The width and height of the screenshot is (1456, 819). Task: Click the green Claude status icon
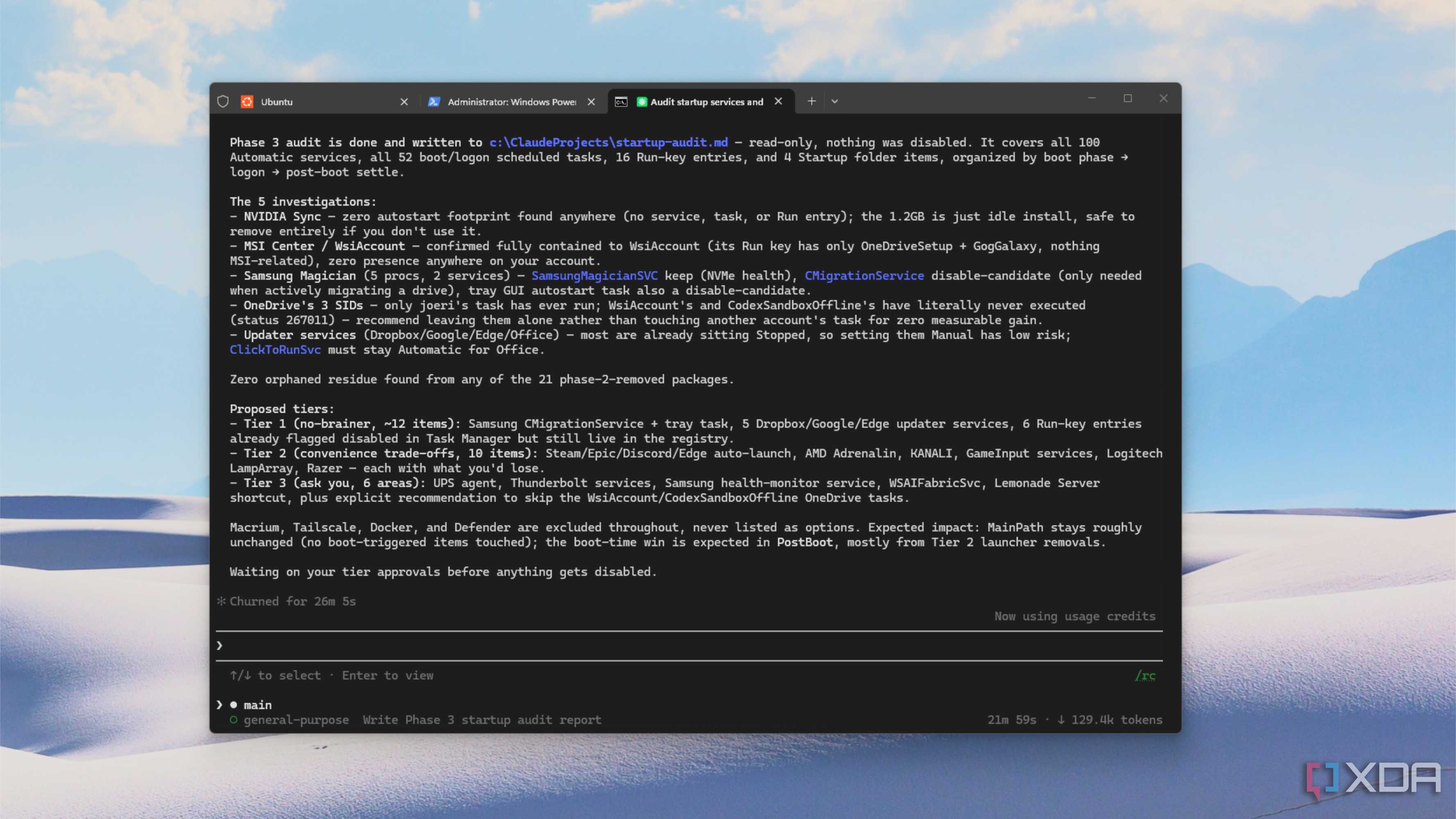[641, 102]
